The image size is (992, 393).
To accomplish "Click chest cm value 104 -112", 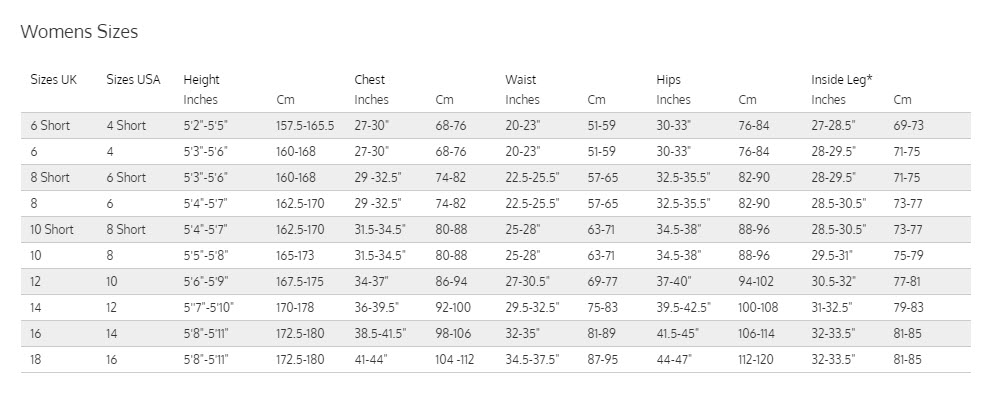I will pos(454,359).
